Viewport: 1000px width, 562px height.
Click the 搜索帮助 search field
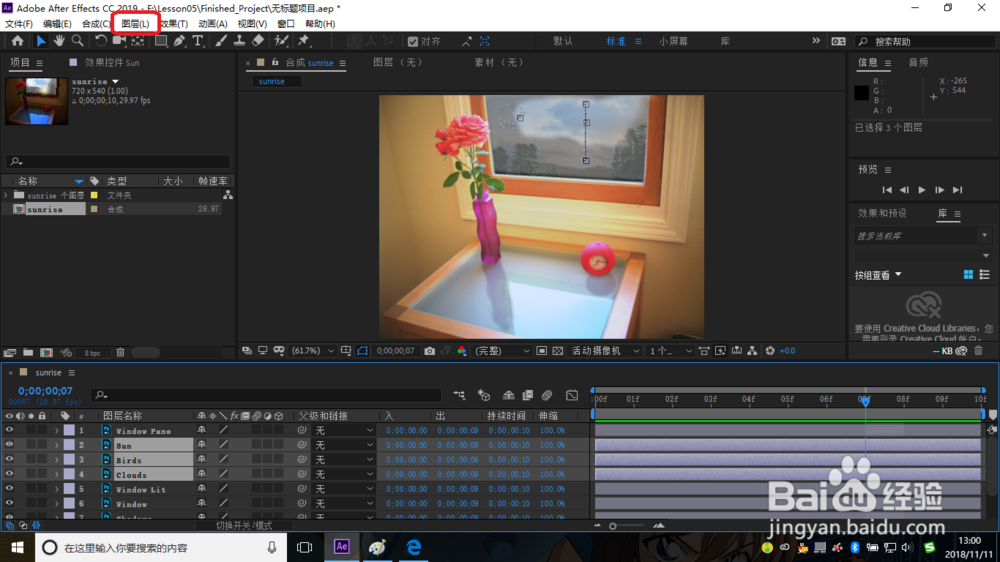(x=925, y=41)
